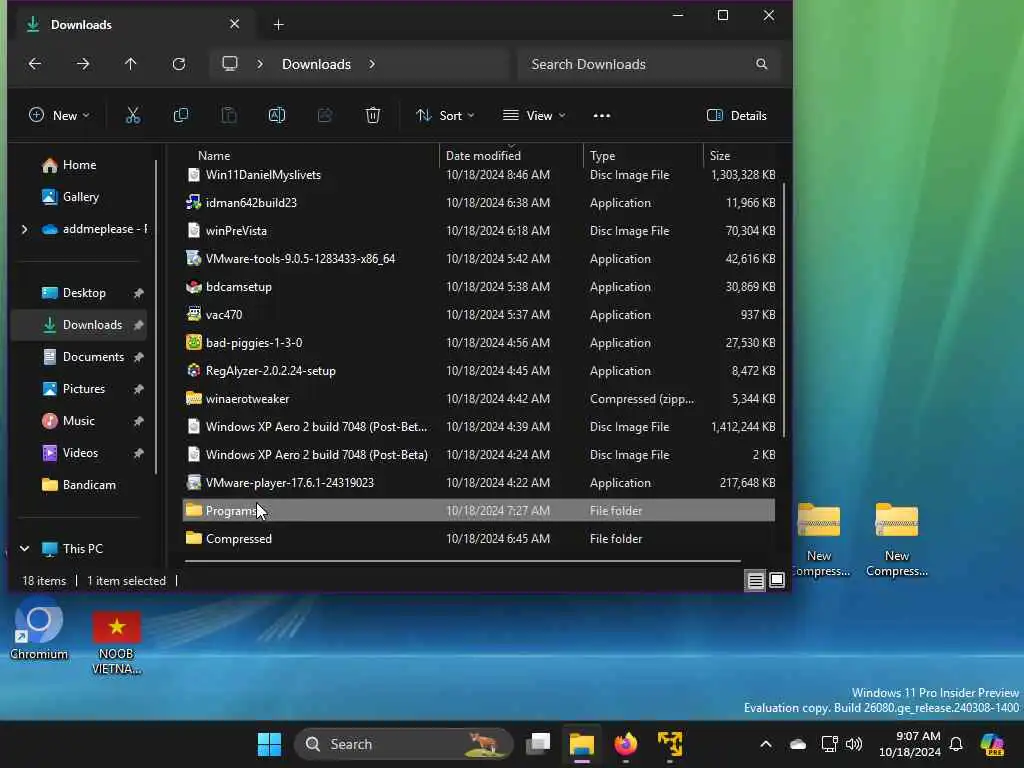Click File Explorer on taskbar

tap(582, 744)
